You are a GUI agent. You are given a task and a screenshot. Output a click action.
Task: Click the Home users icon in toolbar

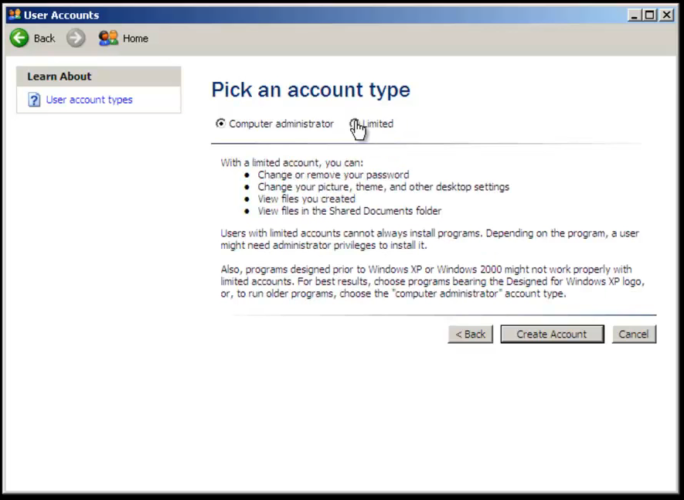108,38
